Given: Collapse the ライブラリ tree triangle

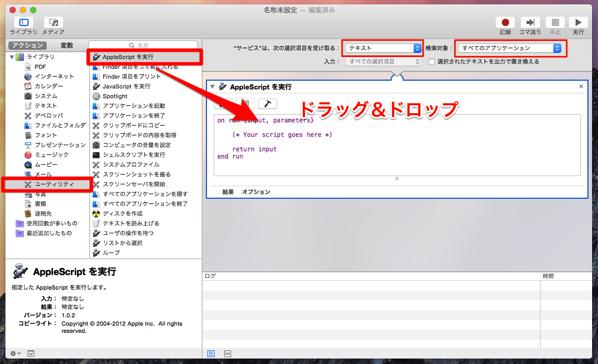Looking at the screenshot, I should pyautogui.click(x=12, y=57).
